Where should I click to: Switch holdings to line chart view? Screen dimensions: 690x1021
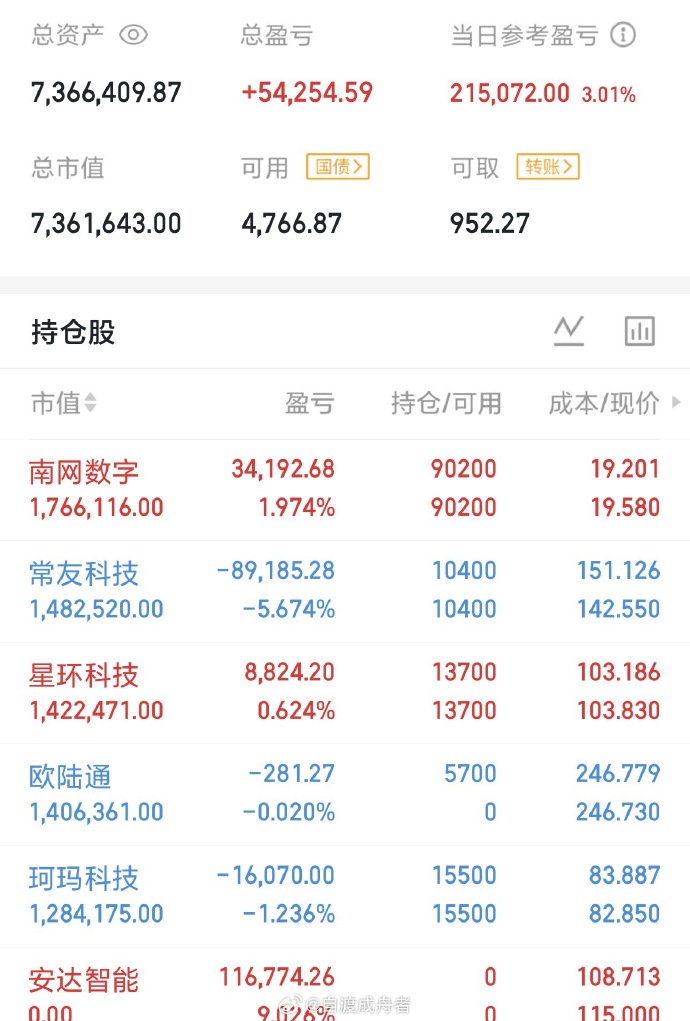pyautogui.click(x=568, y=330)
